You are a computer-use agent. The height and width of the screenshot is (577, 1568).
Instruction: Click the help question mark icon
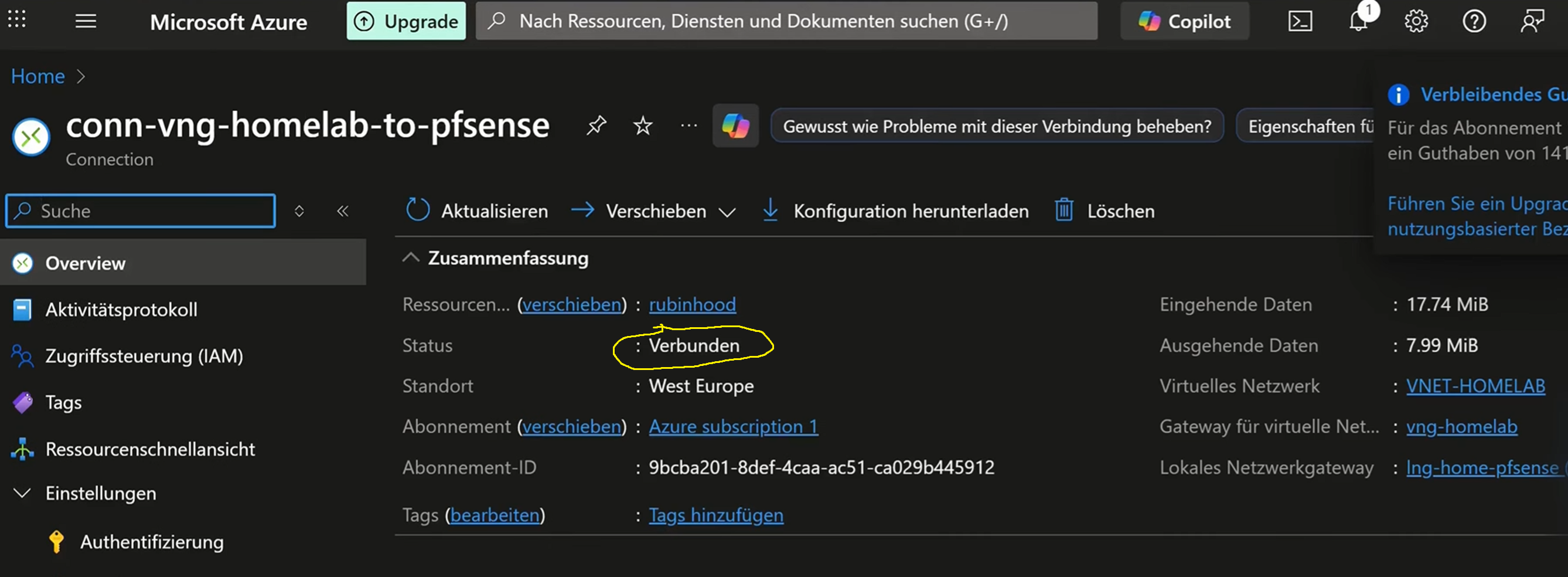(1474, 22)
